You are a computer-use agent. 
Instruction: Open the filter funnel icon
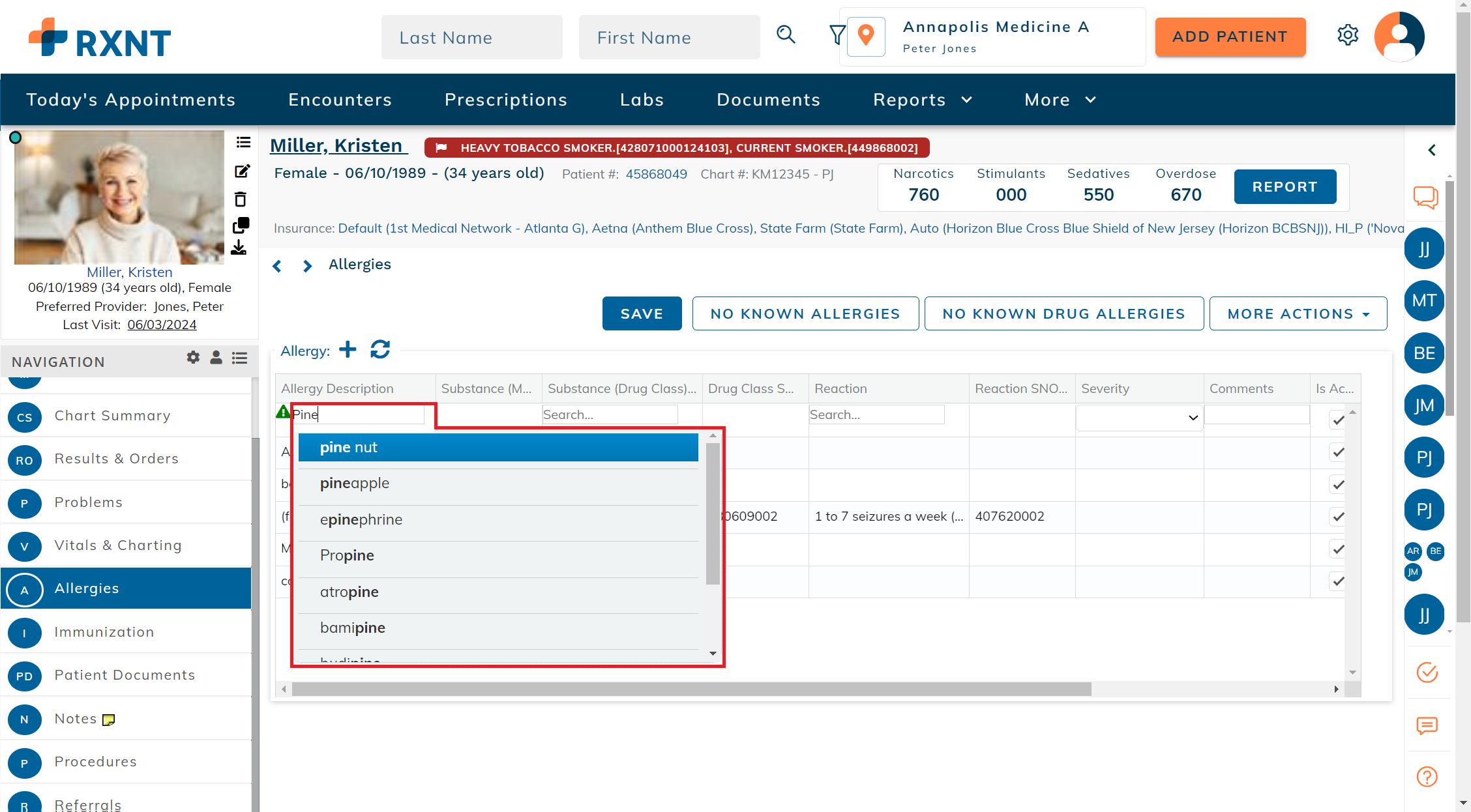(837, 35)
